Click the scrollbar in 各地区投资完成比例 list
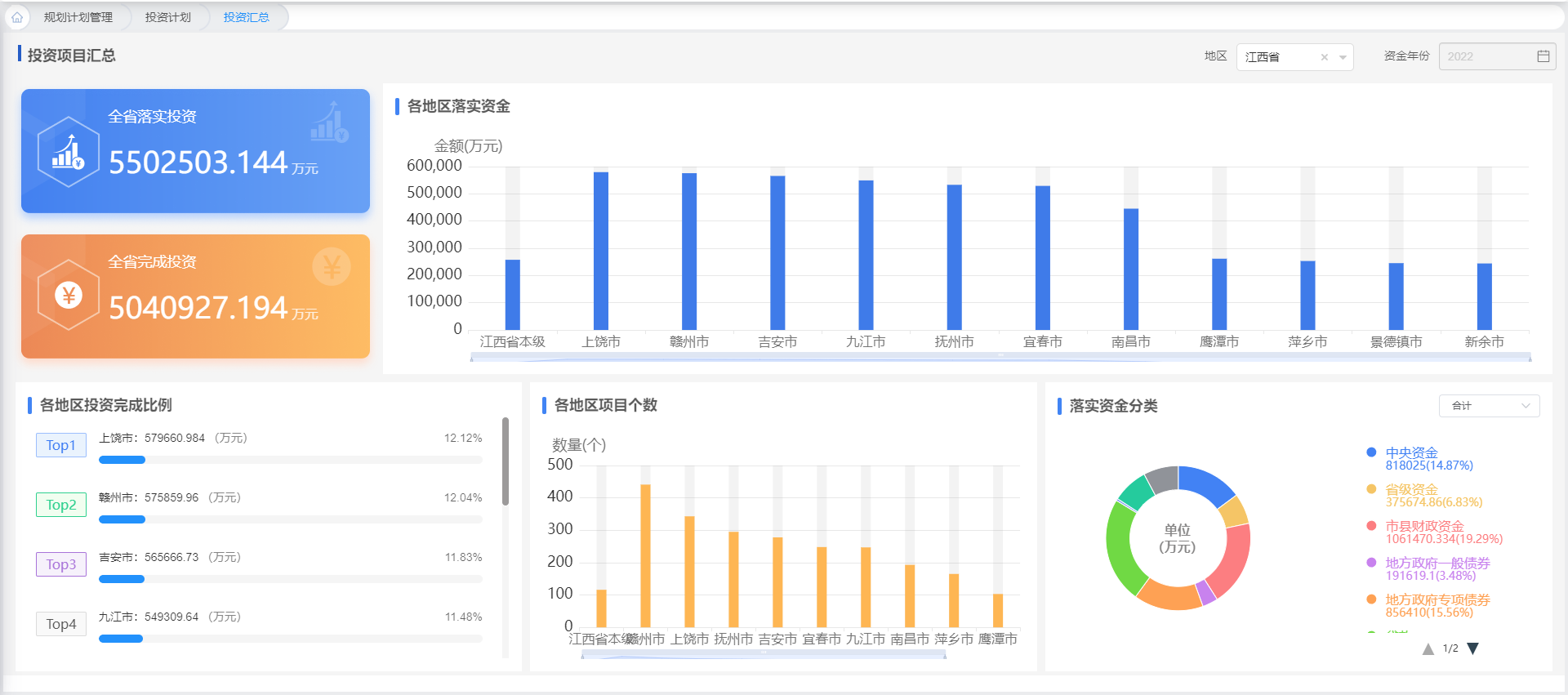Screen dimensions: 1568x695 506,461
